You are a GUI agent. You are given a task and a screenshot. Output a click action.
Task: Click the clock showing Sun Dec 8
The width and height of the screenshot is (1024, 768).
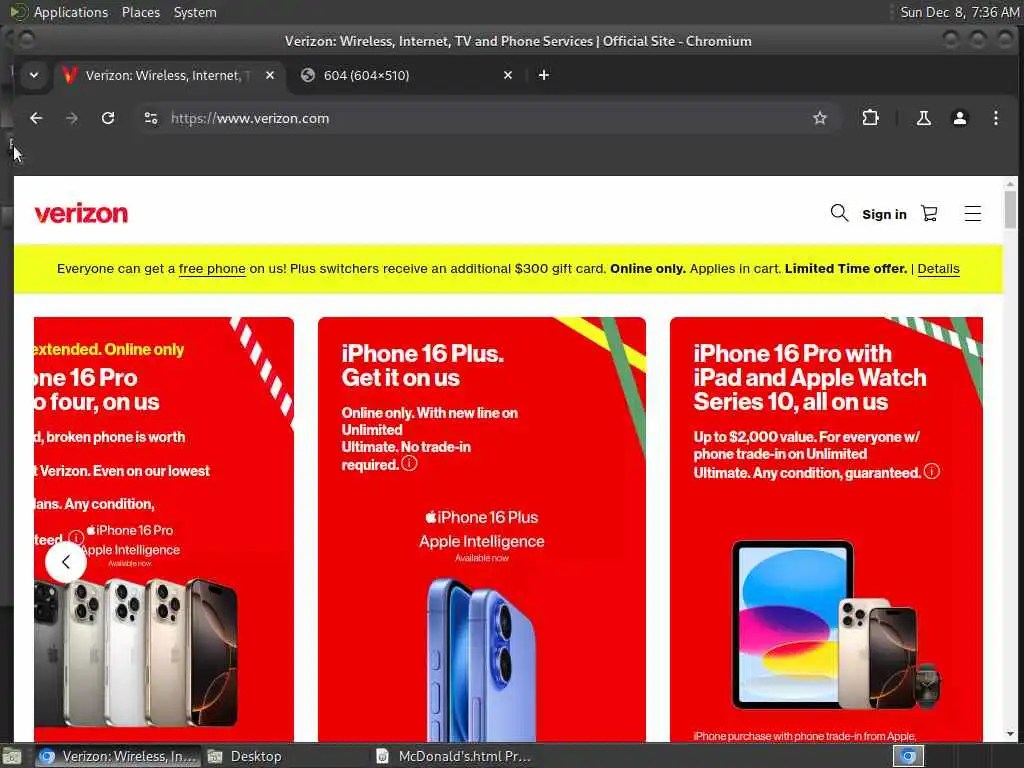959,12
